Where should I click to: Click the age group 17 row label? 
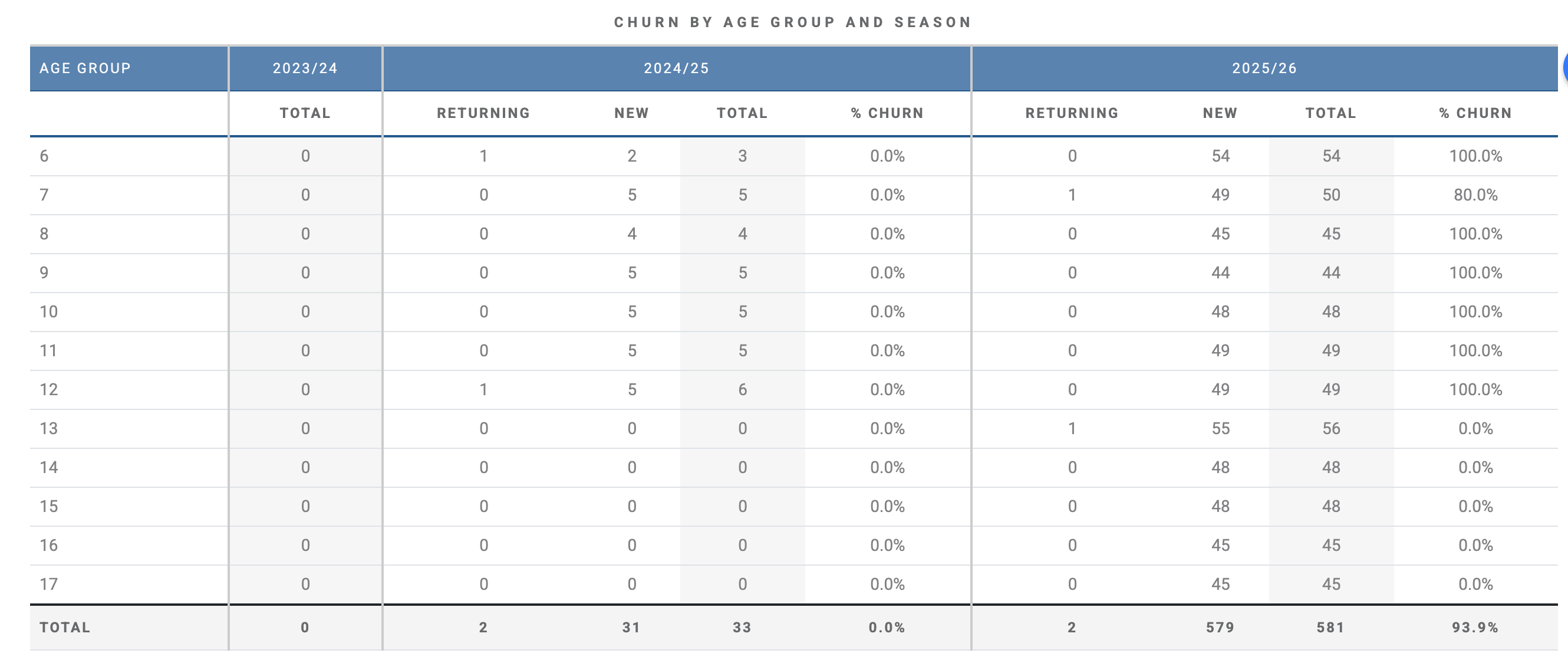point(49,585)
